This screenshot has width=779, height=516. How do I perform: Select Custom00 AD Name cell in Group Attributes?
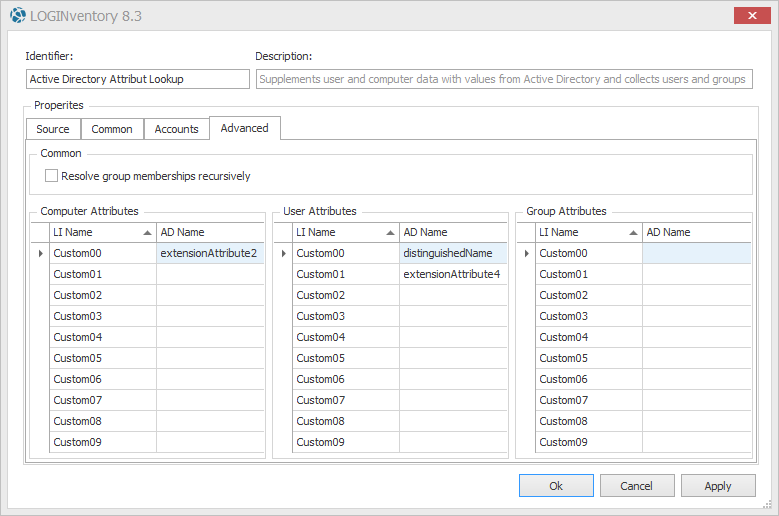pos(696,253)
